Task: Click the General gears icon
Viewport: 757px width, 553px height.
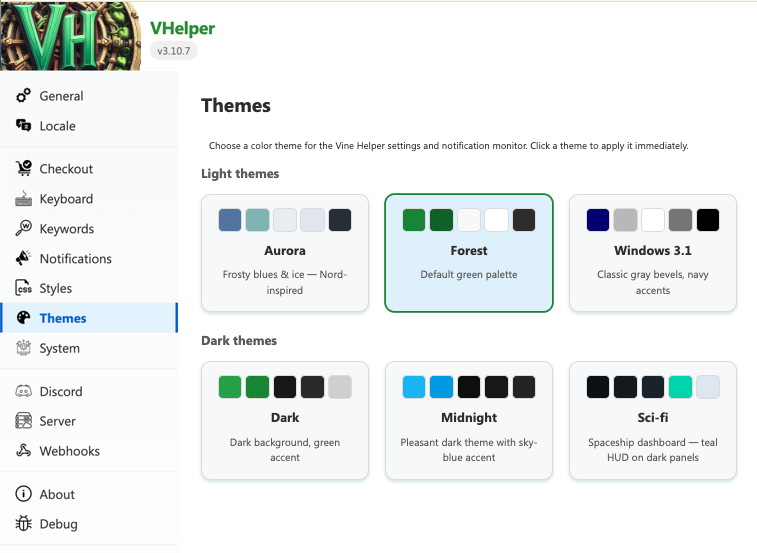Action: pos(23,96)
